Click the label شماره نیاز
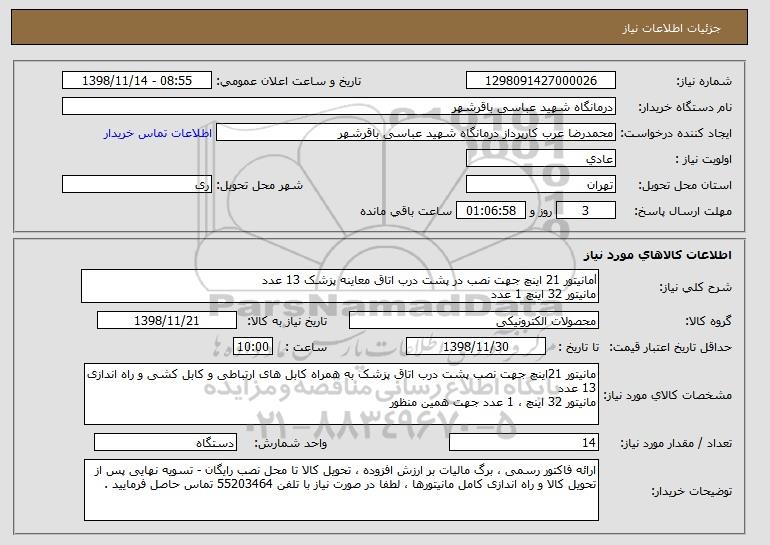Image resolution: width=770 pixels, height=545 pixels. coord(704,82)
